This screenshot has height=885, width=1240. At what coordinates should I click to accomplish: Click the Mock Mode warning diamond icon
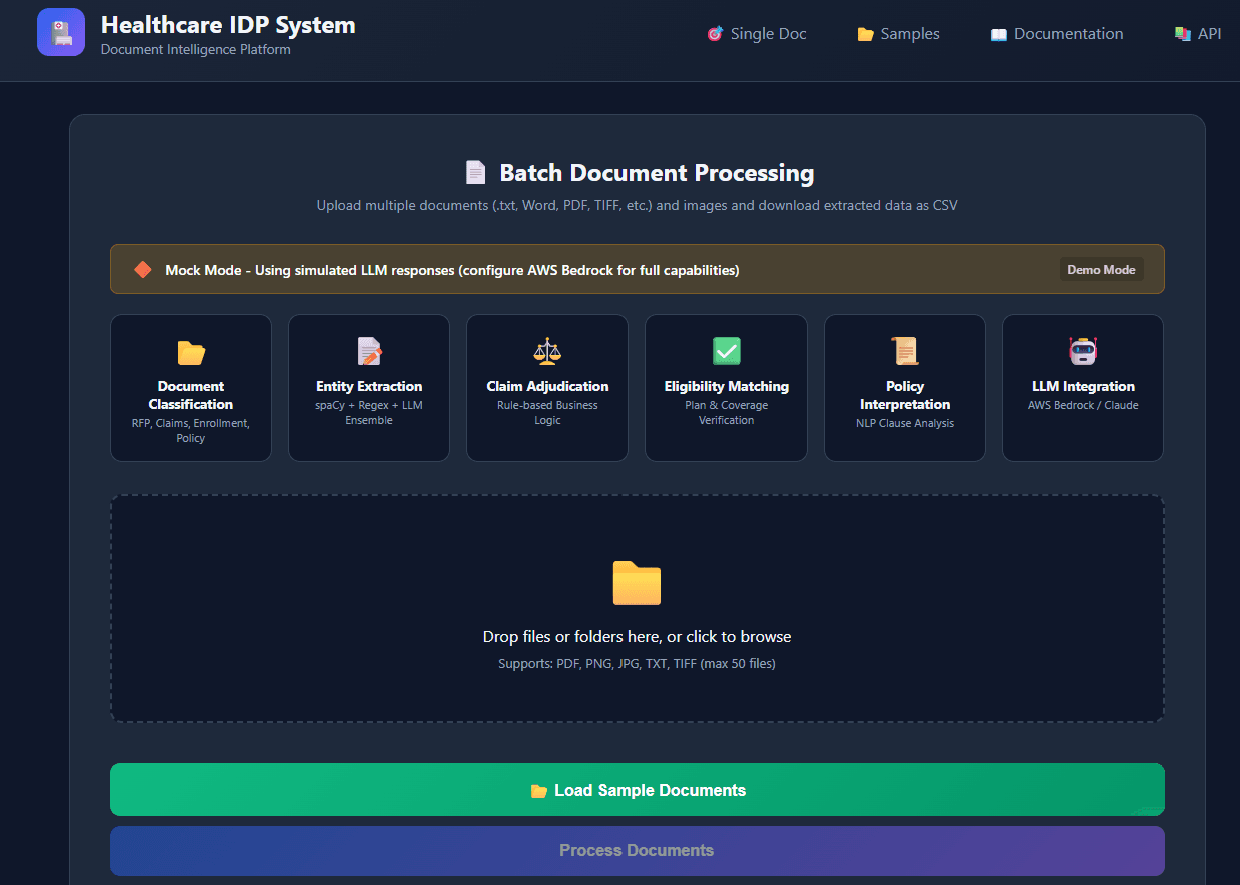pos(141,269)
